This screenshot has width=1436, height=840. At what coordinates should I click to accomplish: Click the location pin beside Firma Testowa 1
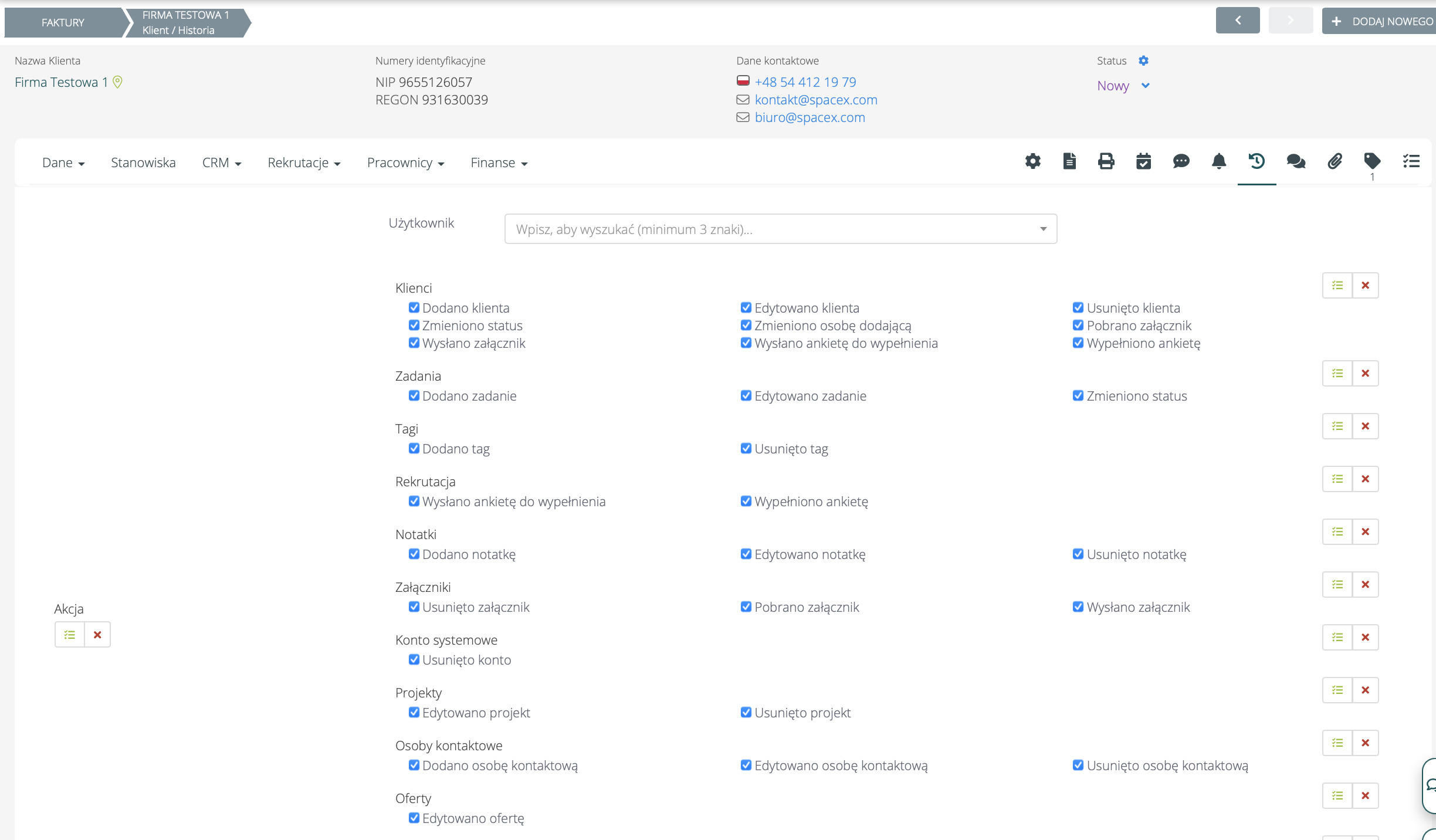point(117,82)
